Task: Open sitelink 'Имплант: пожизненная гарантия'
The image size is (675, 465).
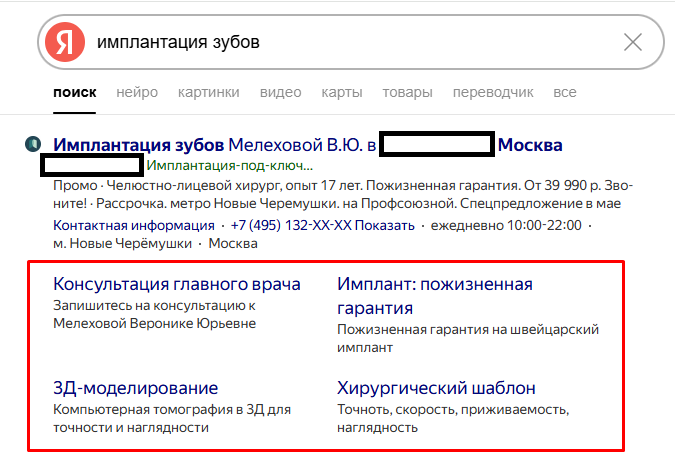Action: [x=435, y=296]
